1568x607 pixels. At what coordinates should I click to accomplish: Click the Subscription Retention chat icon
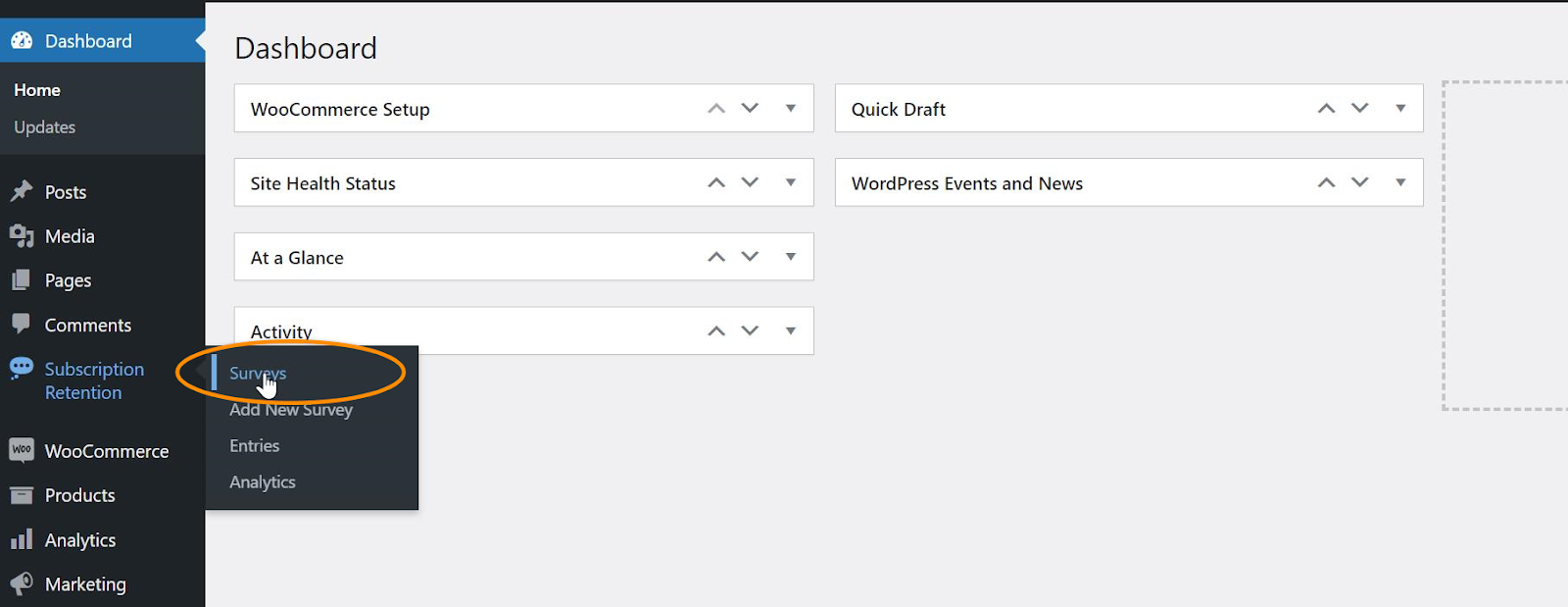click(22, 369)
